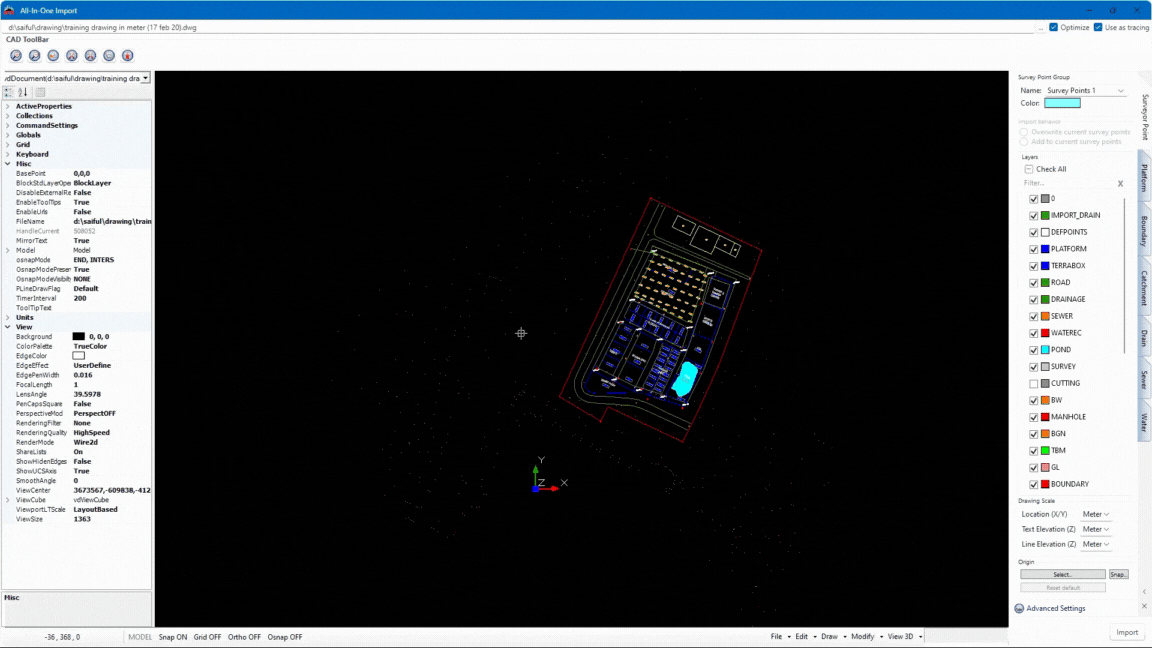Collapse the Misc property category
The height and width of the screenshot is (648, 1152).
click(x=8, y=164)
